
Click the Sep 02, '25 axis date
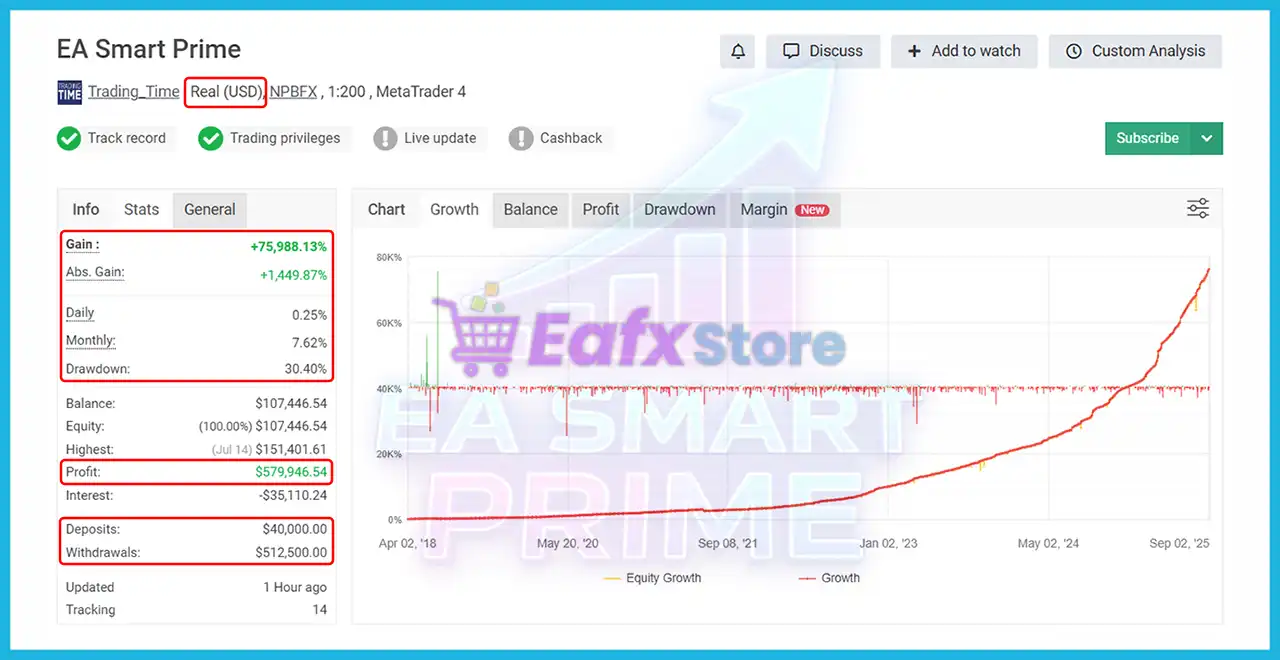(1180, 544)
